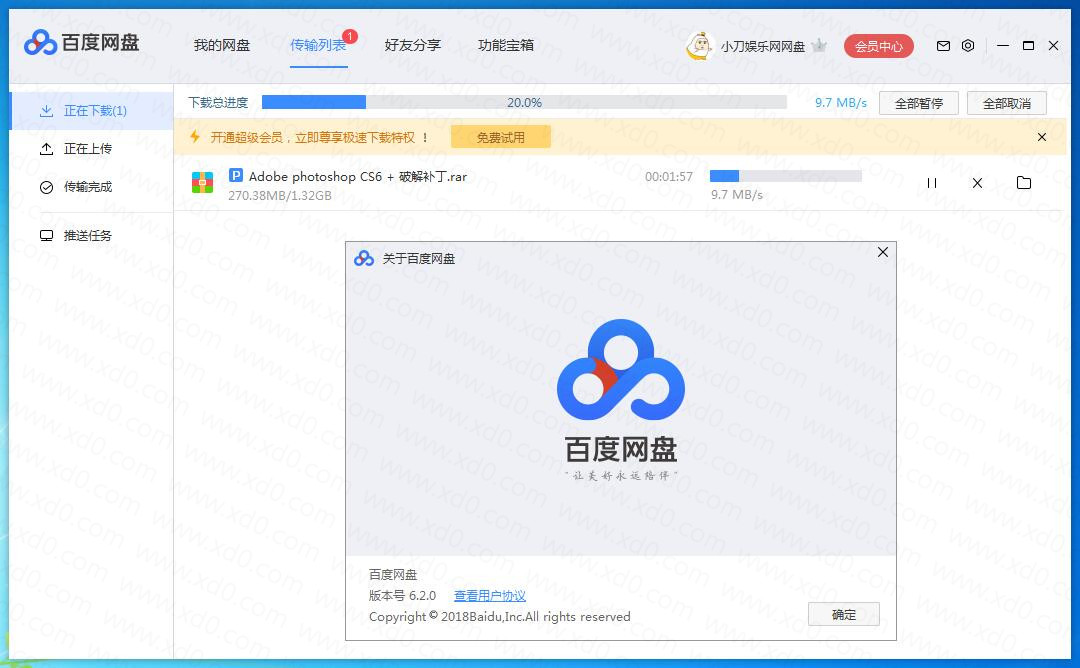Dismiss the yellow promo banner
The image size is (1080, 668).
point(1042,137)
